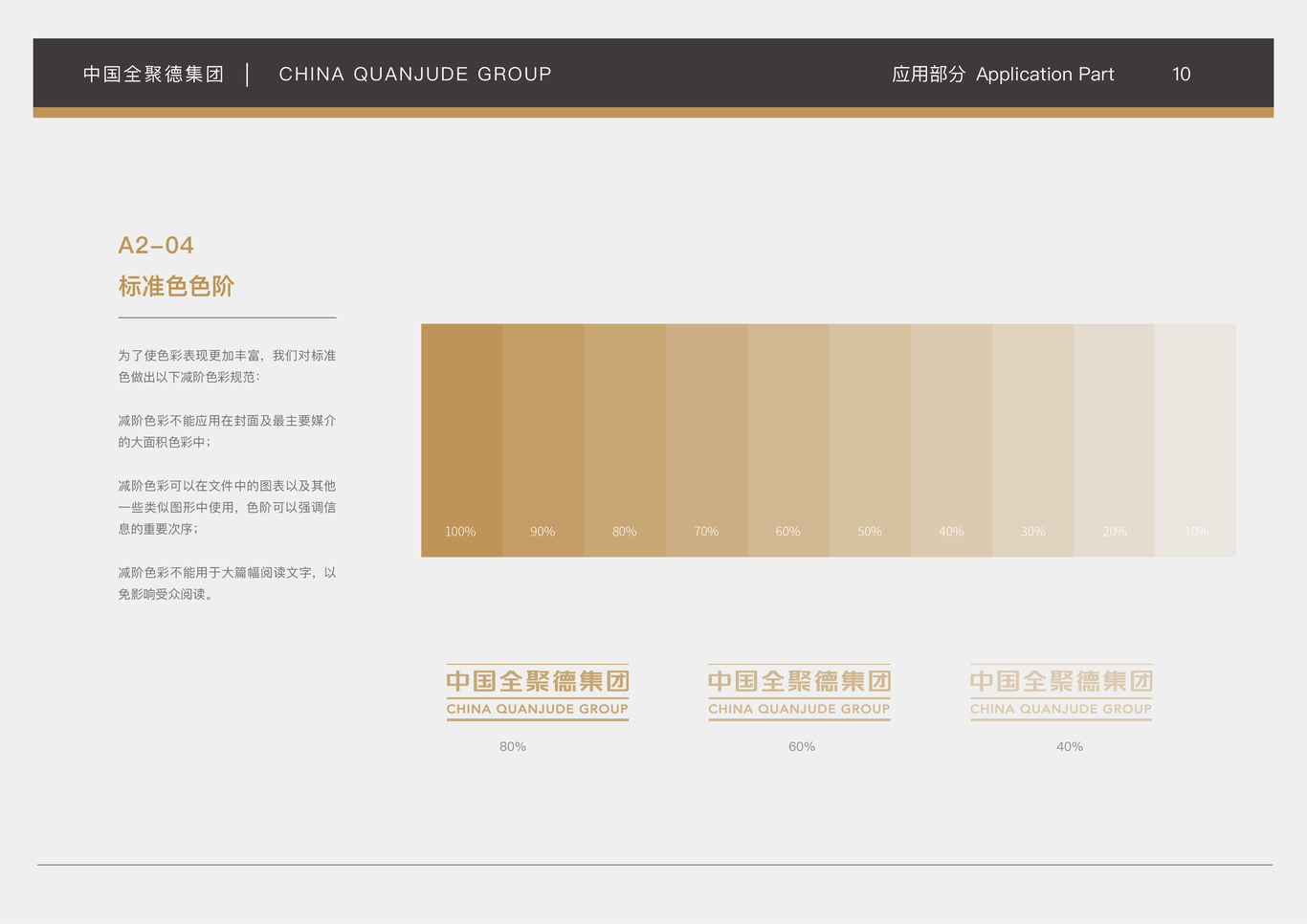Screen dimensions: 1307x924
Task: Click paragraph starting '减阶色彩不能用于大篇幅'
Action: (227, 583)
